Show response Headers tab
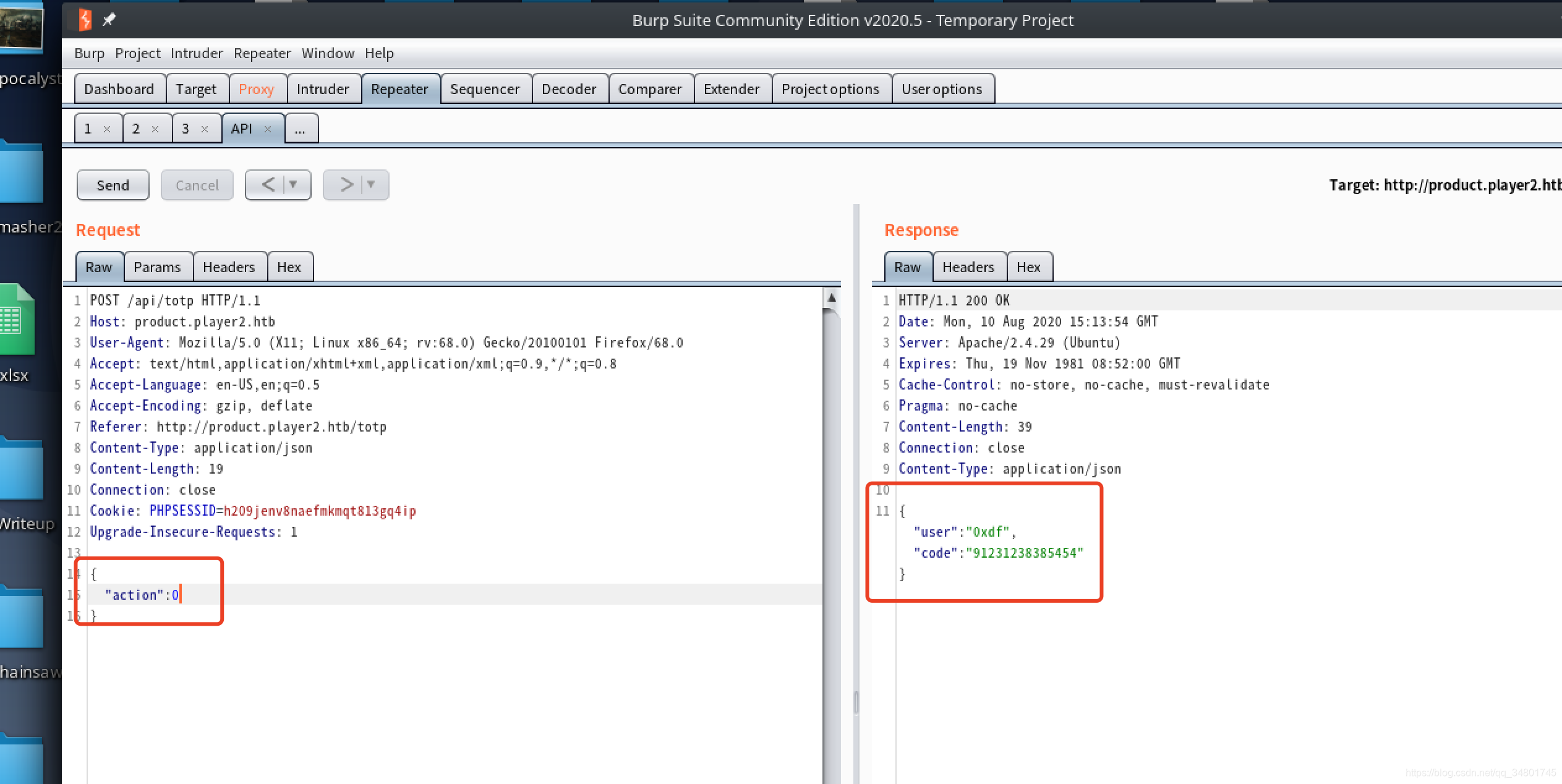1562x784 pixels. tap(968, 267)
